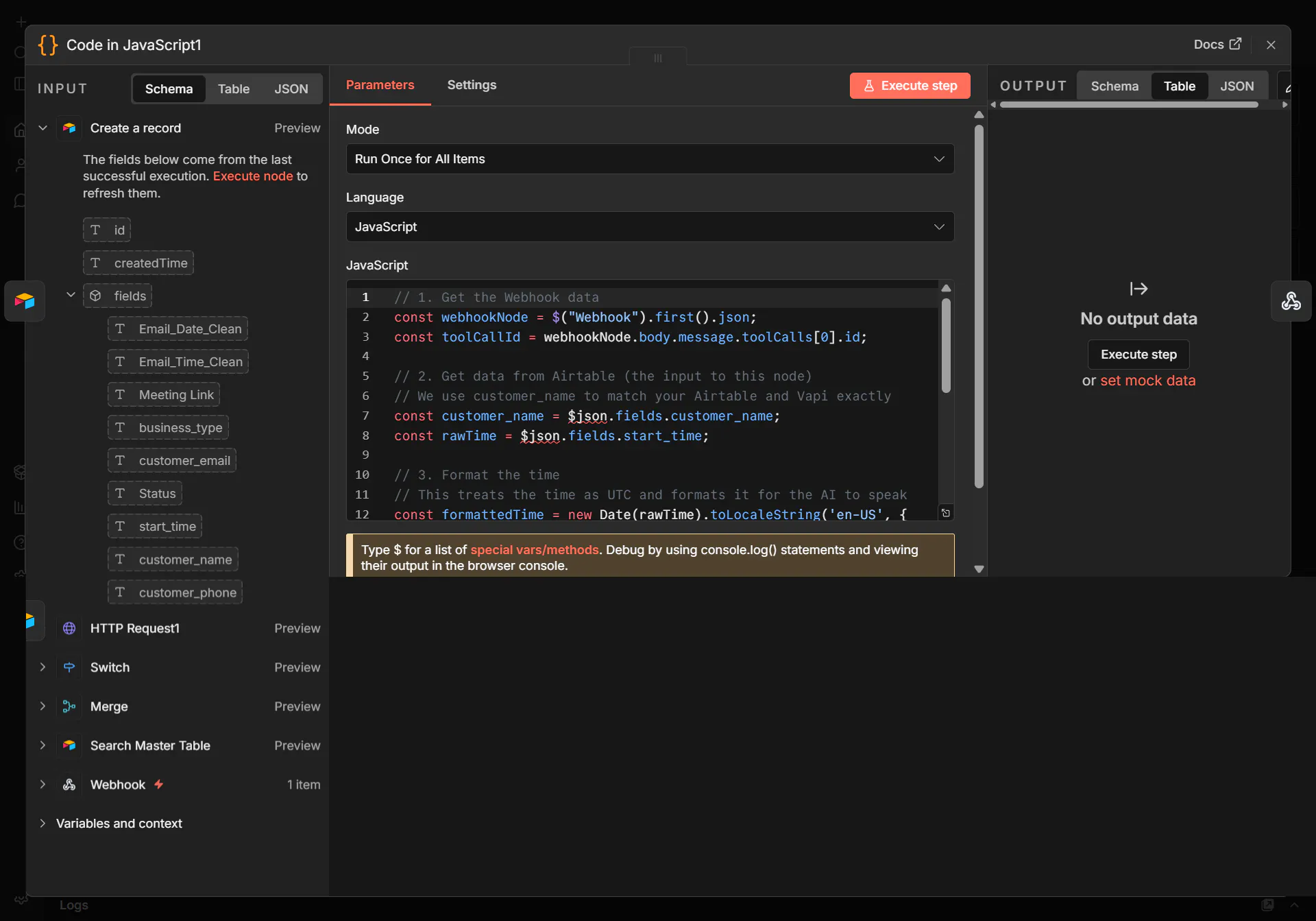Click the parameters panel vertical scrollbar
This screenshot has height=921, width=1316.
tap(979, 306)
